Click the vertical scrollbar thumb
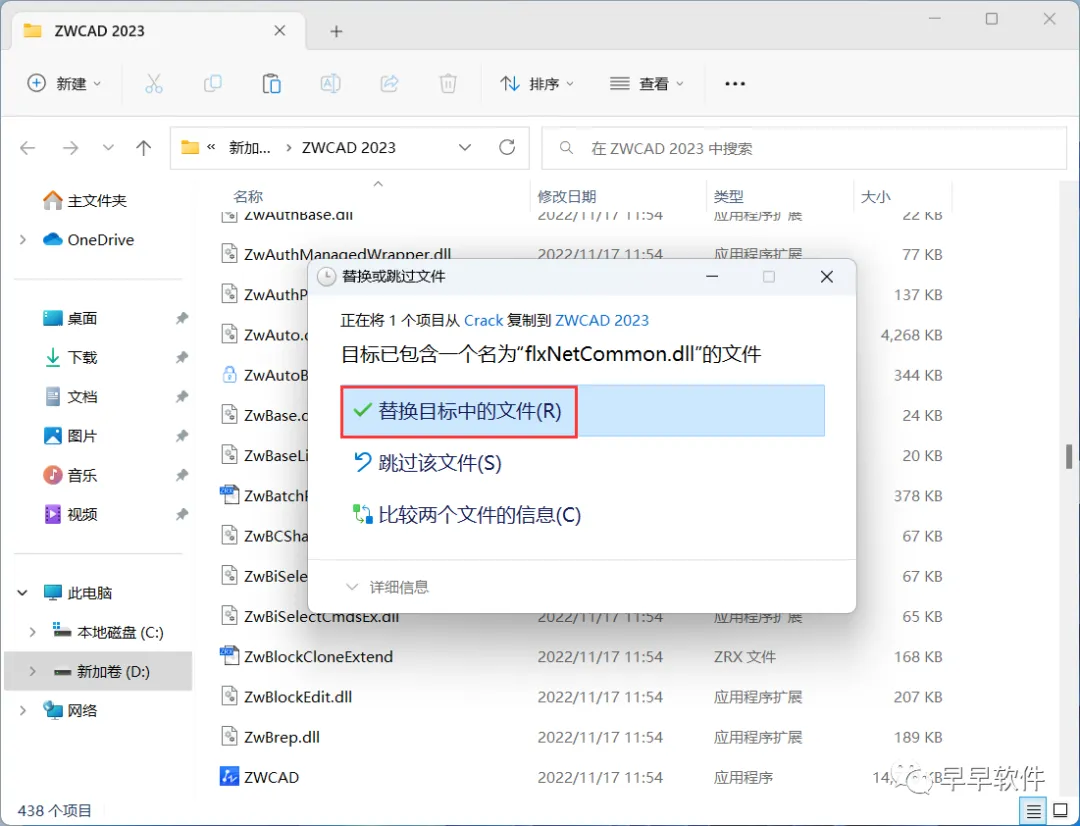Screen dimensions: 1080x826 click(x=1069, y=456)
